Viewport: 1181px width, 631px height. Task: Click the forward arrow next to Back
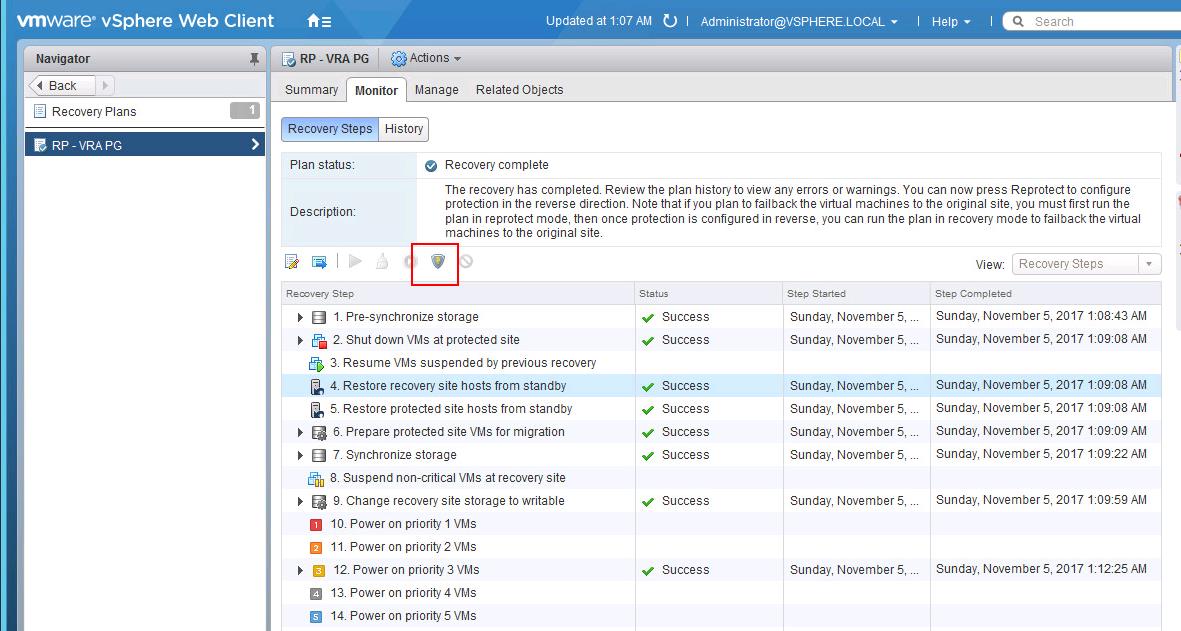pyautogui.click(x=105, y=86)
